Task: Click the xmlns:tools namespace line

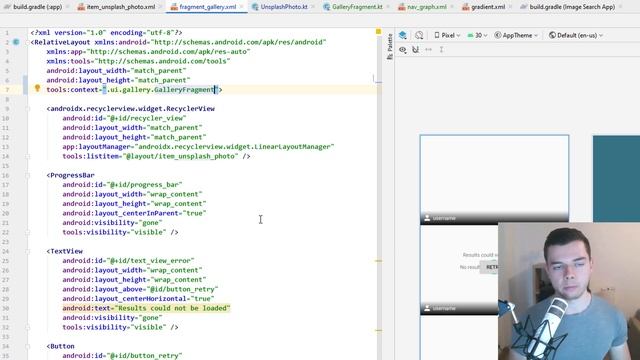Action: point(138,61)
